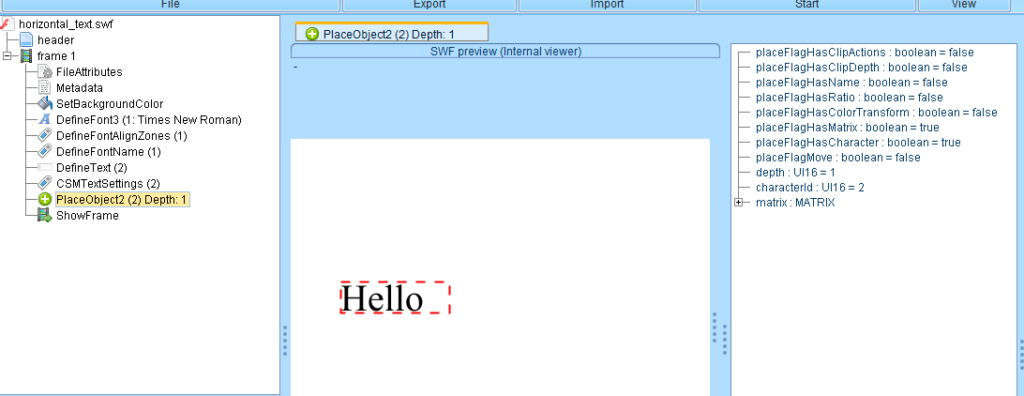This screenshot has height=396, width=1024.
Task: Click the splitter handle between tree and preview
Action: 285,340
